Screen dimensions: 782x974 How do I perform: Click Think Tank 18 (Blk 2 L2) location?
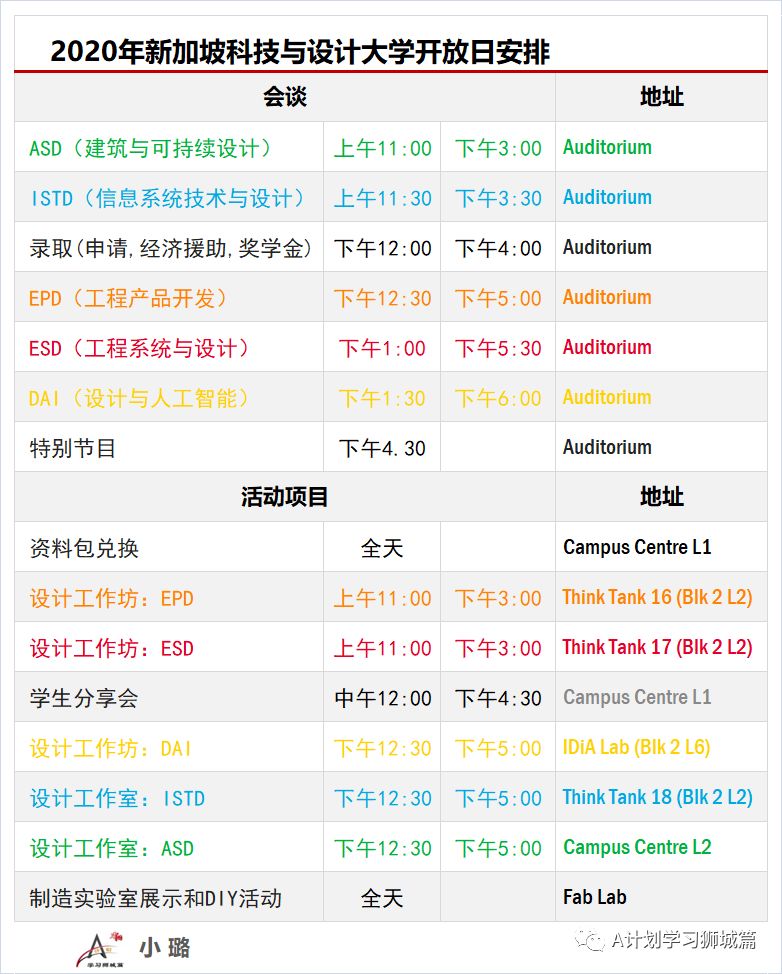pyautogui.click(x=657, y=797)
